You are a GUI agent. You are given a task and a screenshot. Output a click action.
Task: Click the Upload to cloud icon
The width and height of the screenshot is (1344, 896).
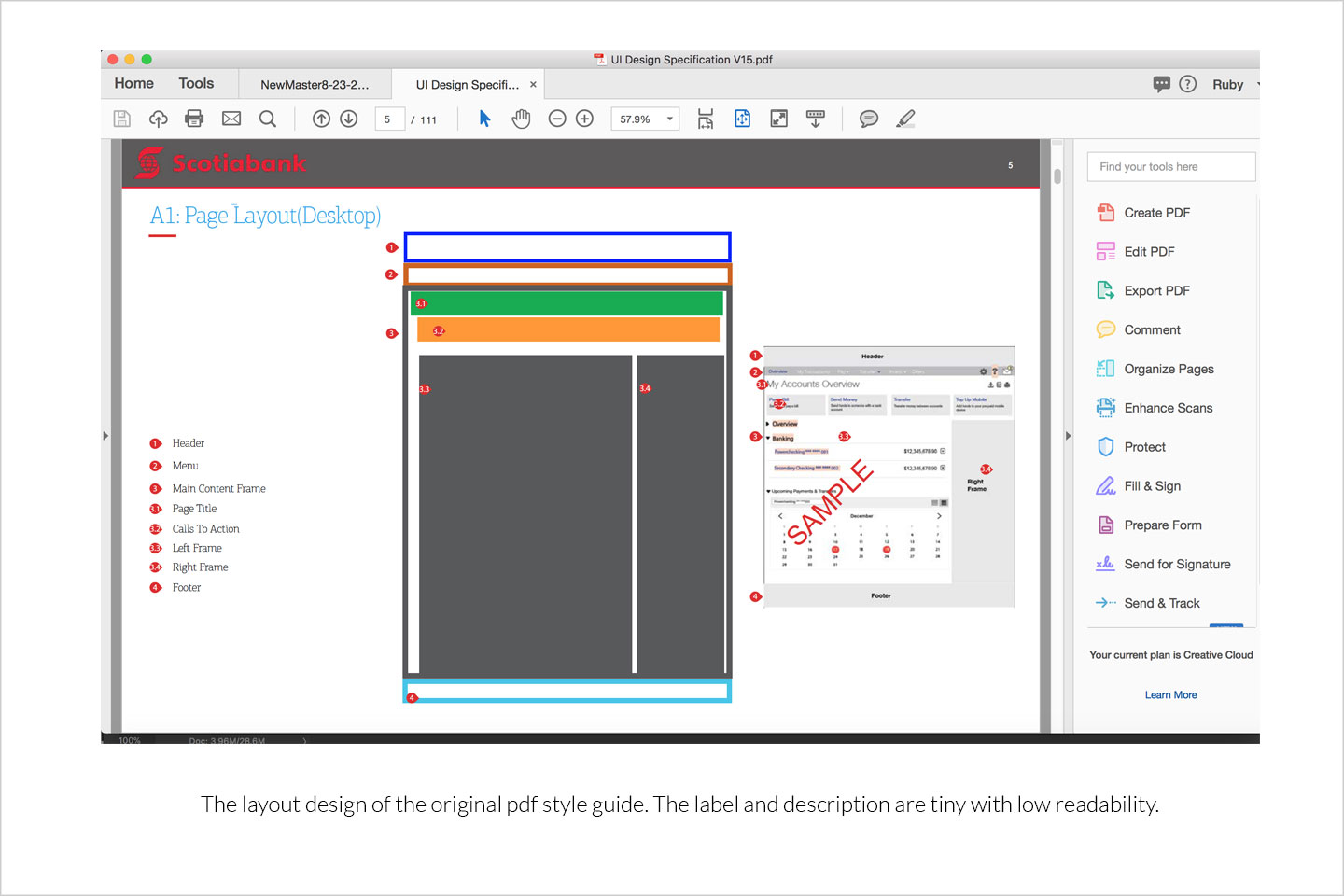coord(159,119)
